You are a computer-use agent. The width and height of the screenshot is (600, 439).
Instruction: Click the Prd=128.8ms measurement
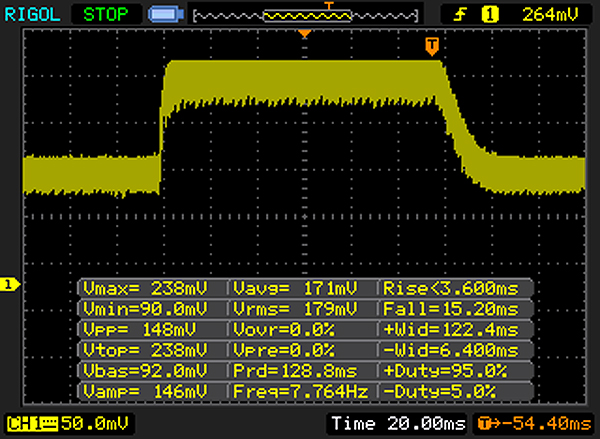coord(295,371)
